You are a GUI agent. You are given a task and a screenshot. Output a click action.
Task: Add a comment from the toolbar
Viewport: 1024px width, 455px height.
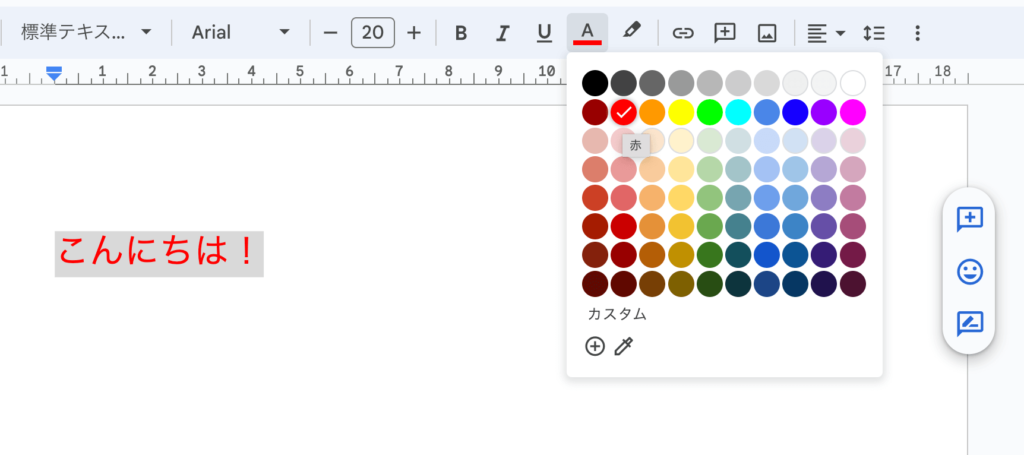pos(725,33)
